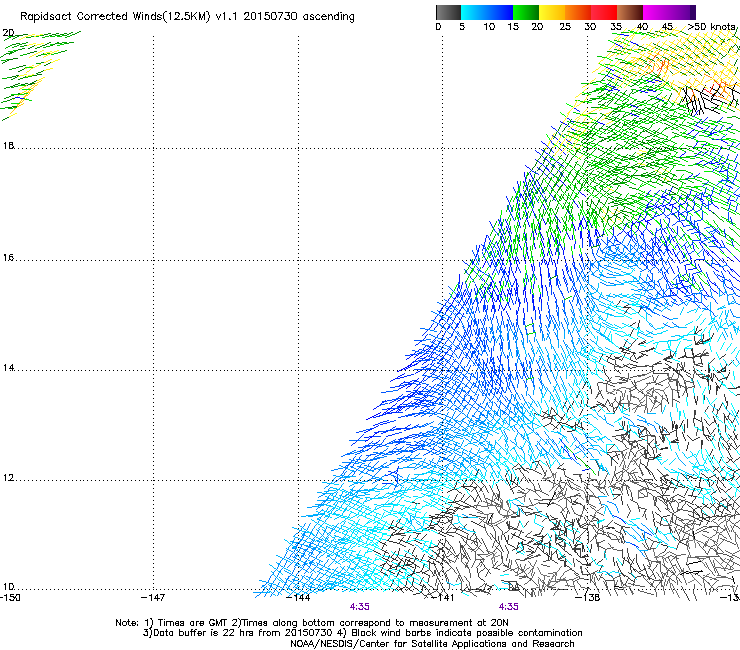Viewport: 740px width, 650px height.
Task: Click 'Times along bottom correspond to measurement' note
Action: pyautogui.click(x=357, y=623)
